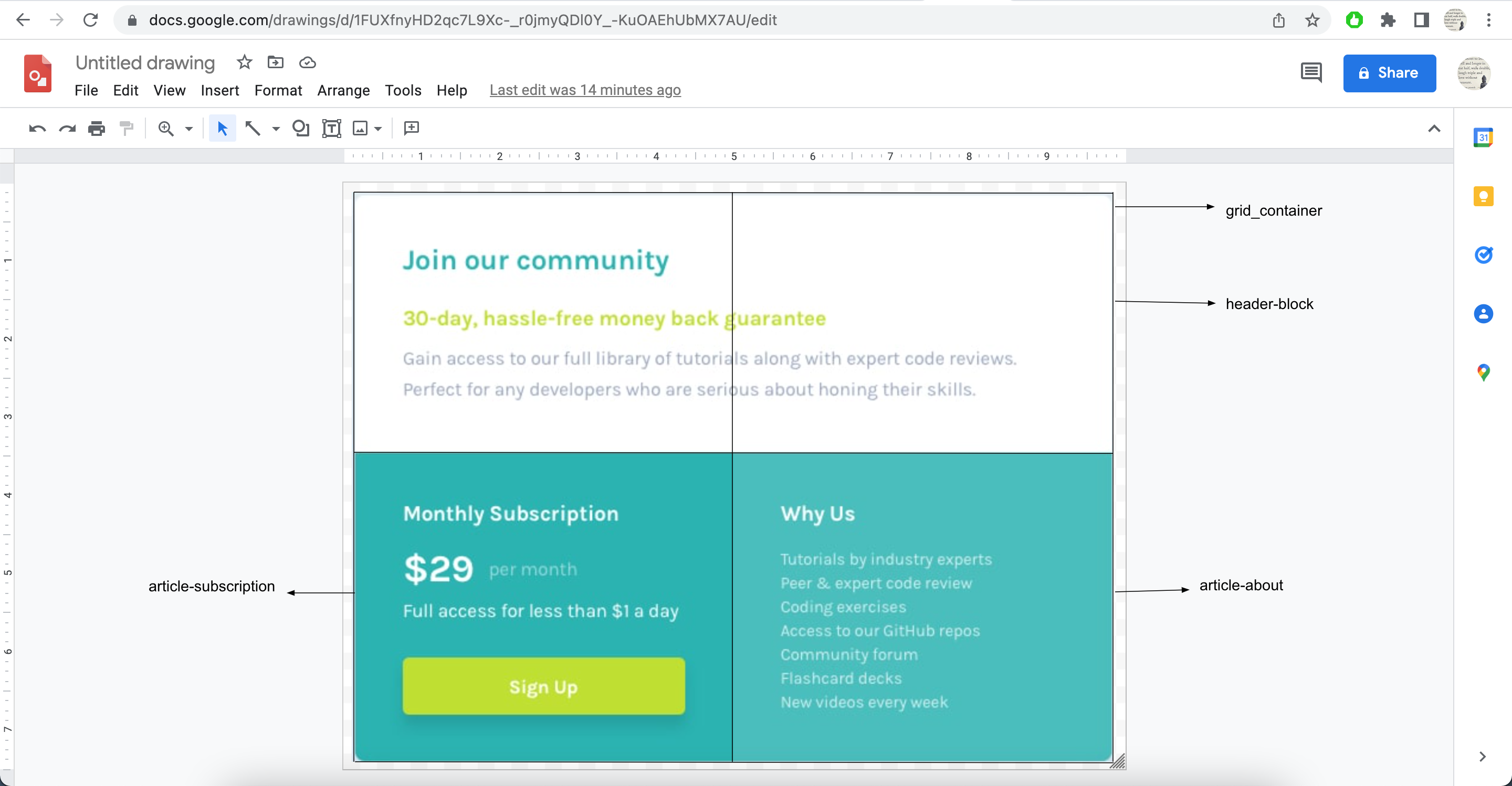Screen dimensions: 1512x786
Task: Open Google Keep side panel icon
Action: click(1483, 196)
